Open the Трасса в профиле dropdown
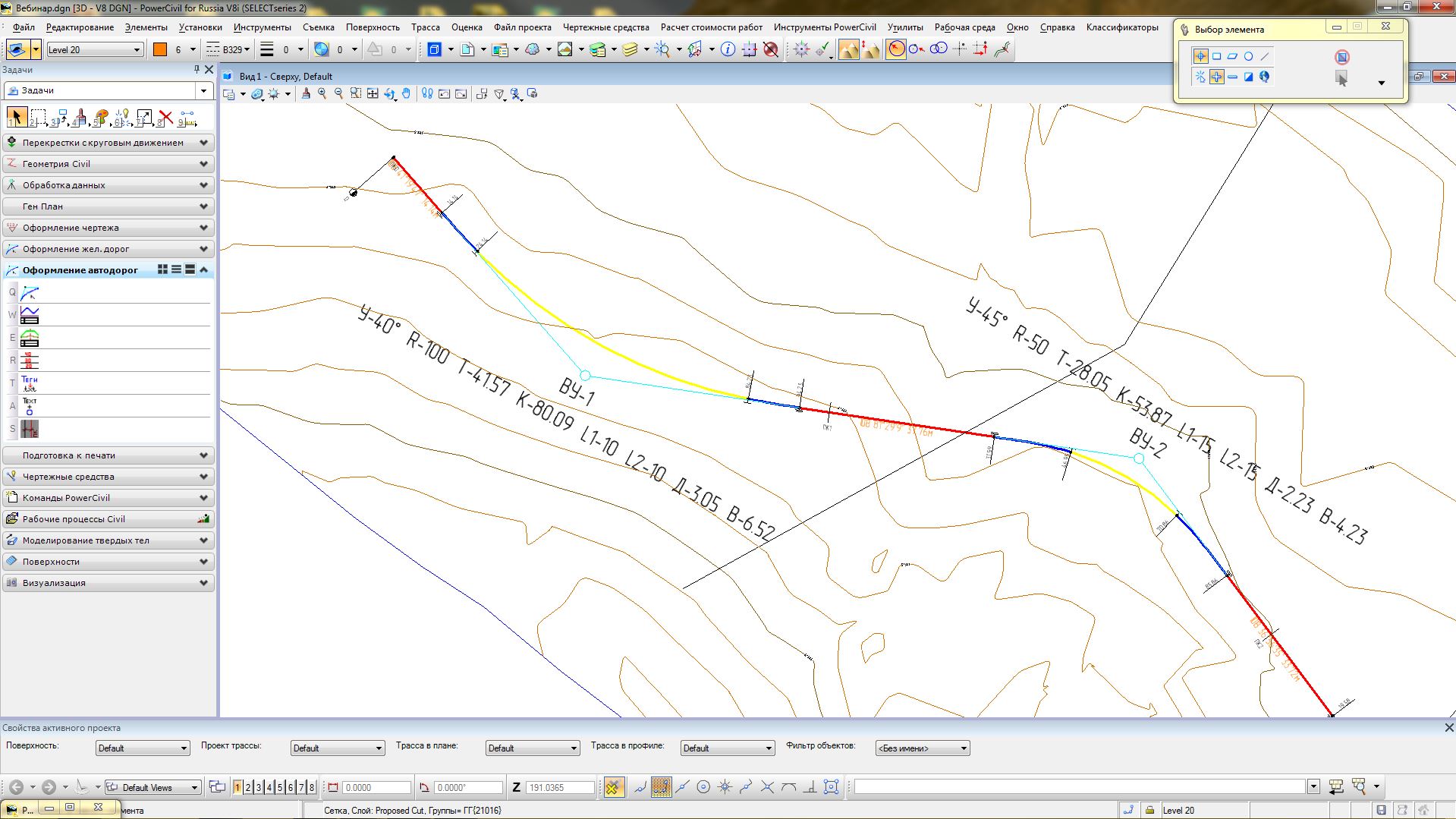 [727, 748]
